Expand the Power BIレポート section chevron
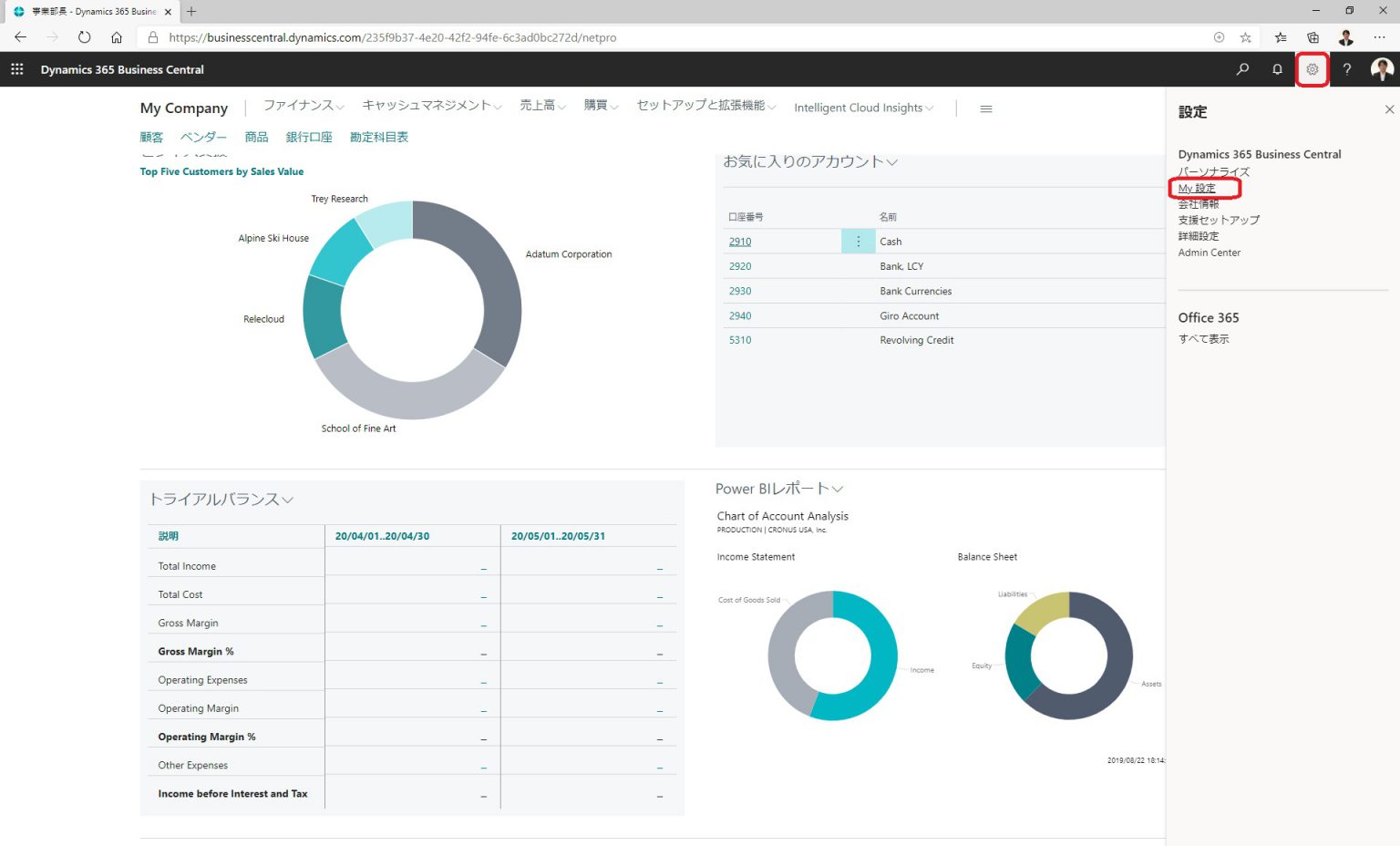1400x846 pixels. (837, 490)
